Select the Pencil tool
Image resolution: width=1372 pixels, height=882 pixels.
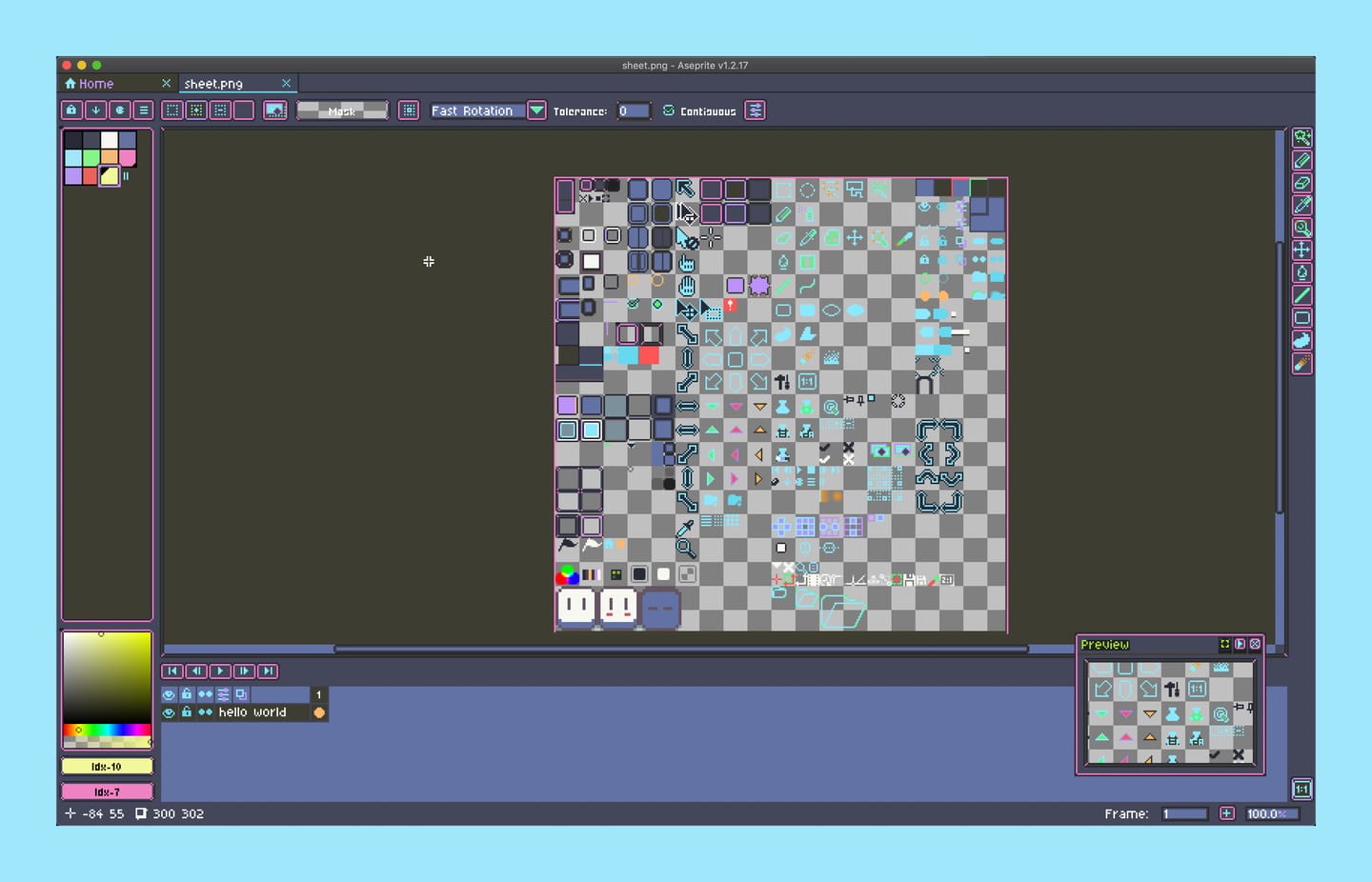[1301, 160]
